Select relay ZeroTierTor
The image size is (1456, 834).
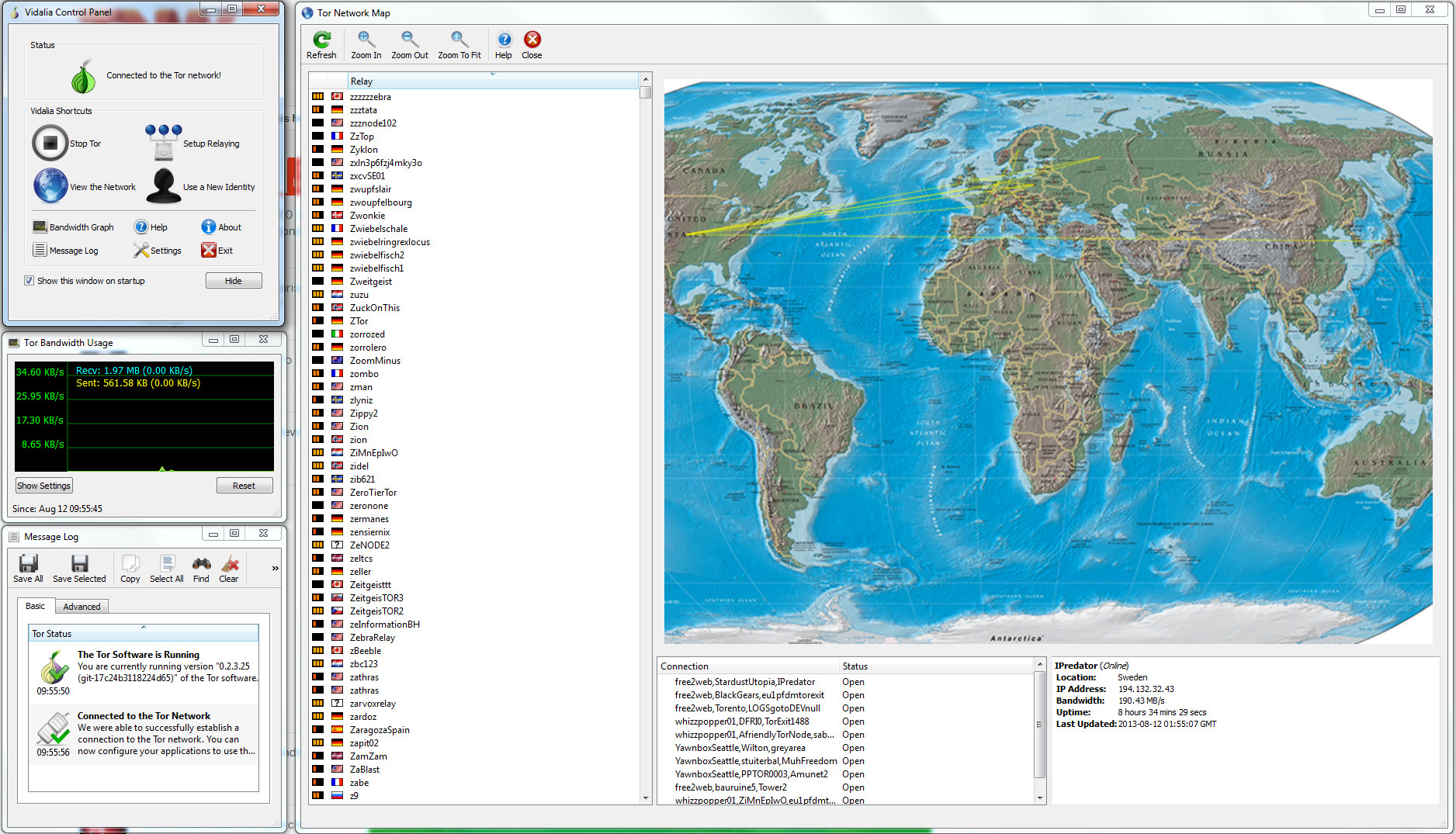pos(475,493)
